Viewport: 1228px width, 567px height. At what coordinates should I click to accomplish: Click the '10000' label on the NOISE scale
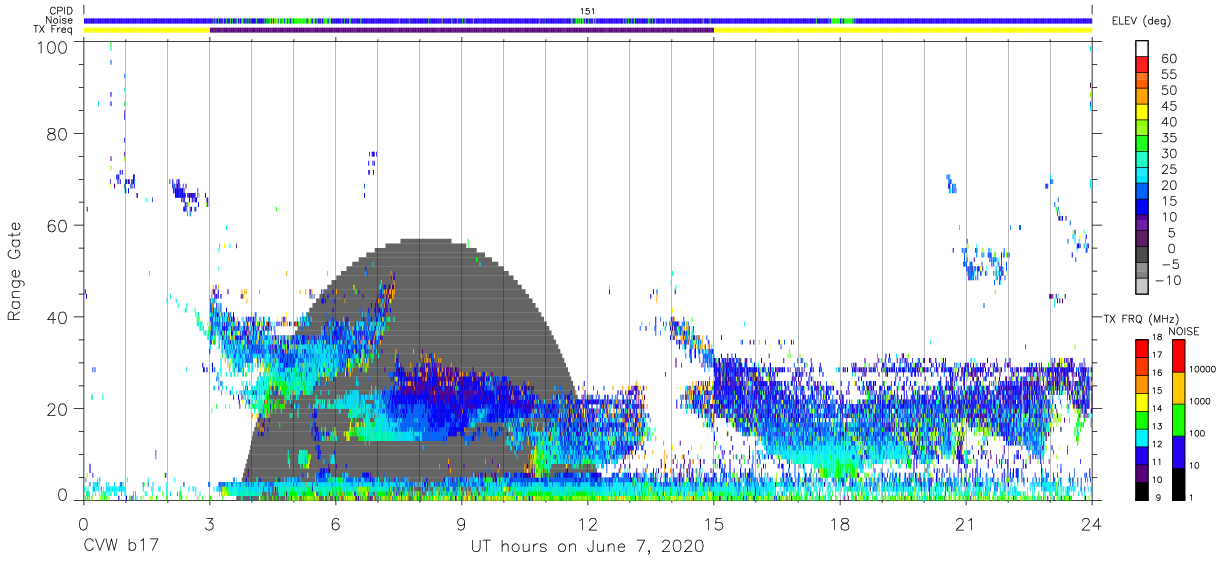tap(1202, 369)
